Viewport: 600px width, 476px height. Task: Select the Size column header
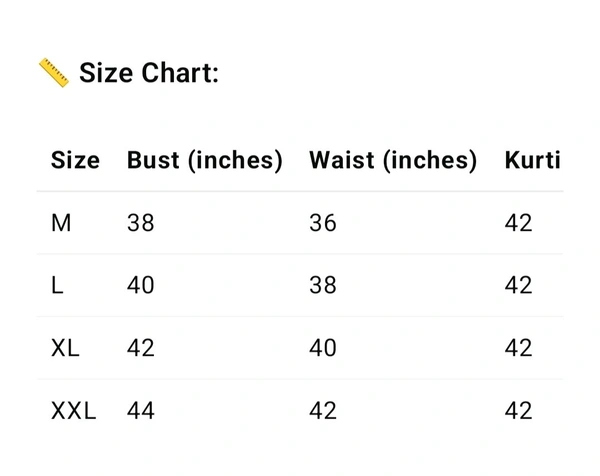pyautogui.click(x=75, y=160)
